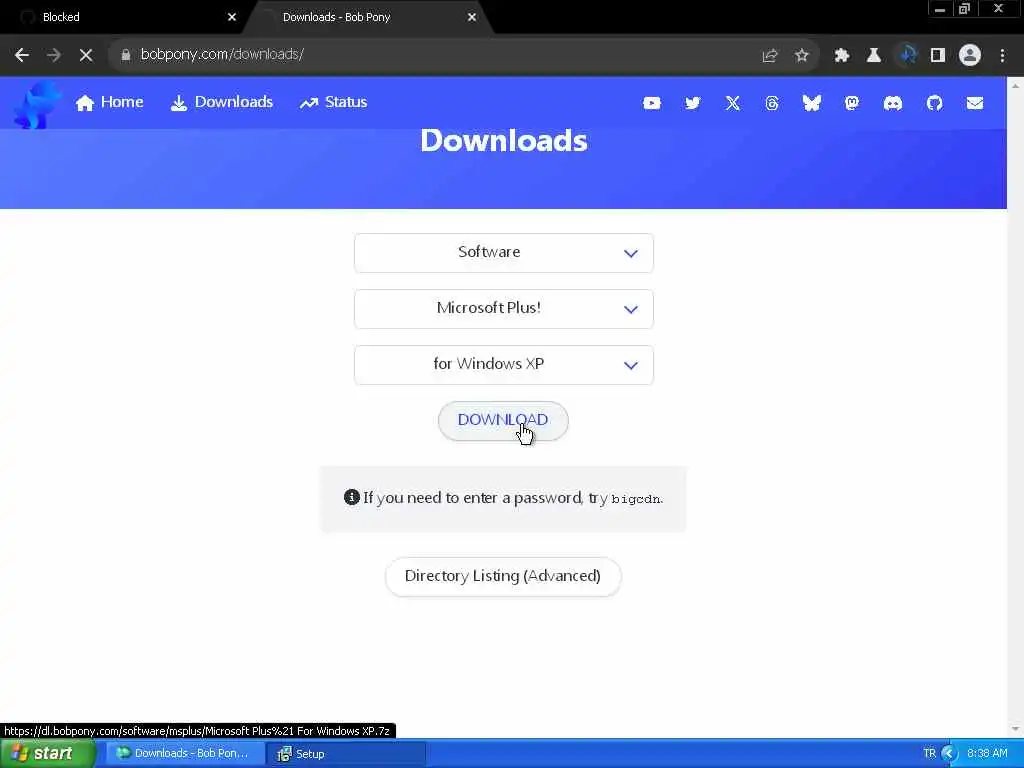Viewport: 1024px width, 768px height.
Task: Click the site lock icon
Action: [x=126, y=55]
